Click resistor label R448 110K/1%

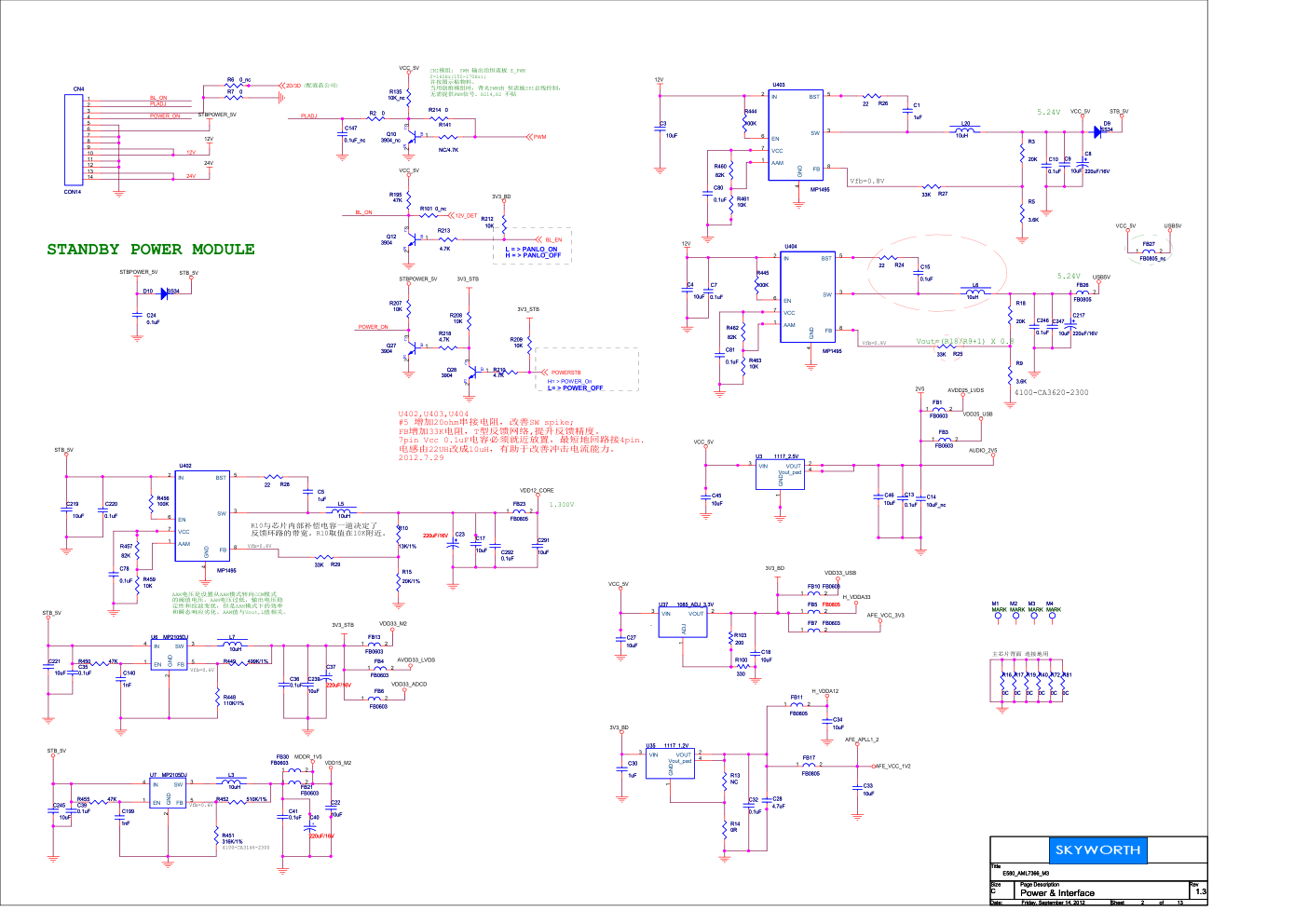[x=233, y=700]
